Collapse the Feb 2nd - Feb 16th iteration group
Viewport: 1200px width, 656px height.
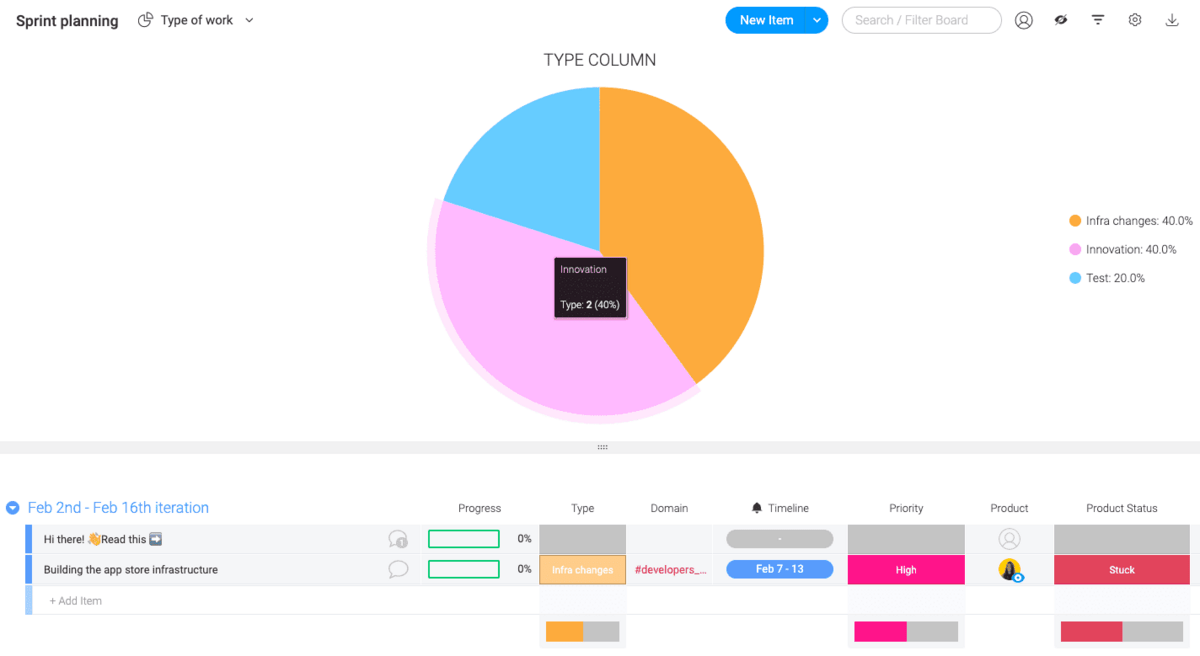point(13,508)
